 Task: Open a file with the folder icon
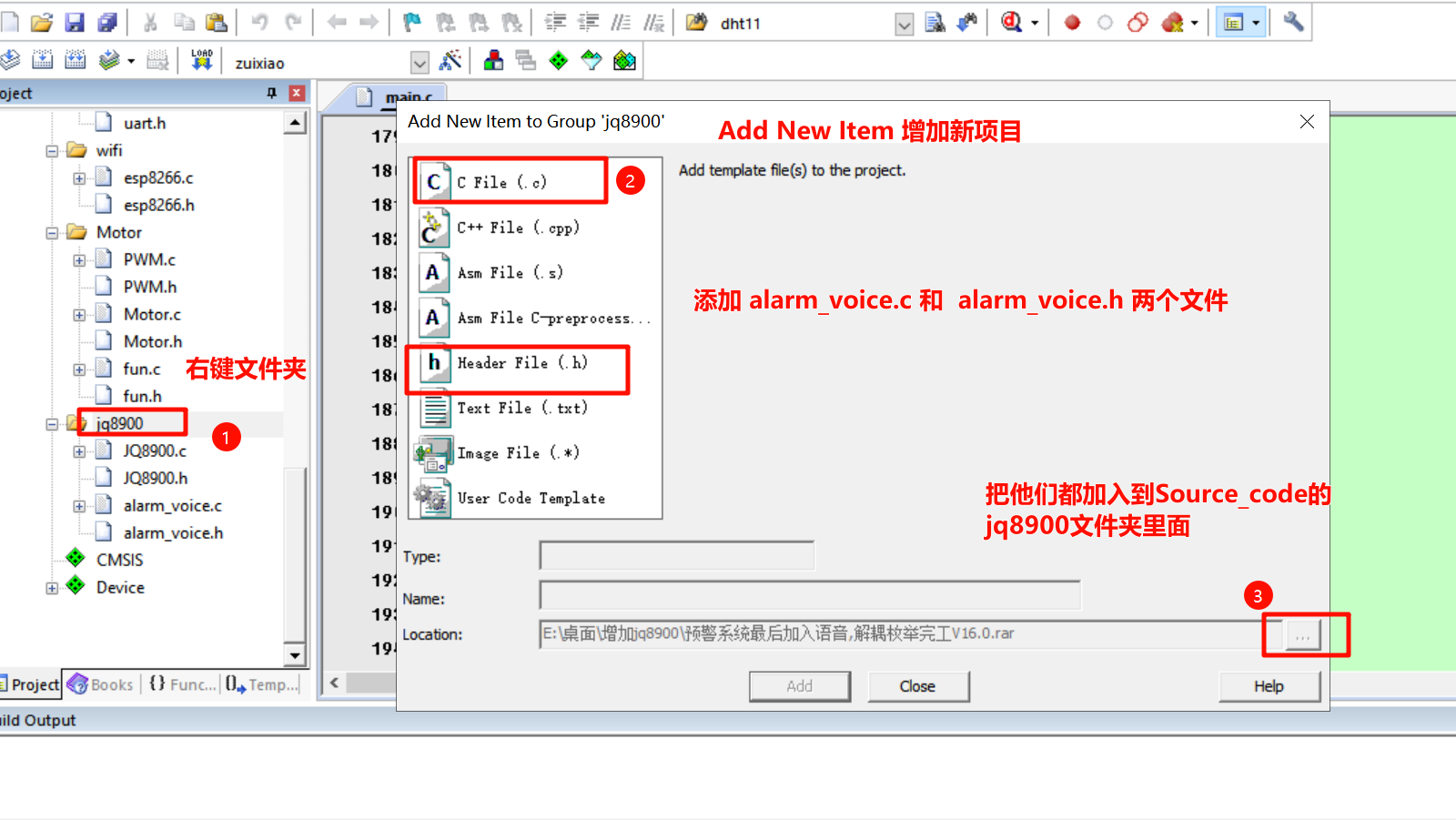pos(42,23)
